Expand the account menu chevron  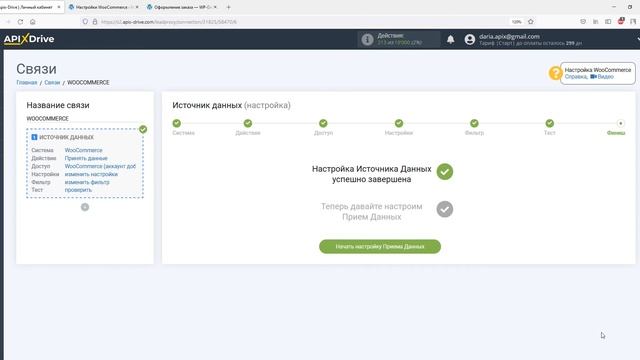[x=638, y=39]
